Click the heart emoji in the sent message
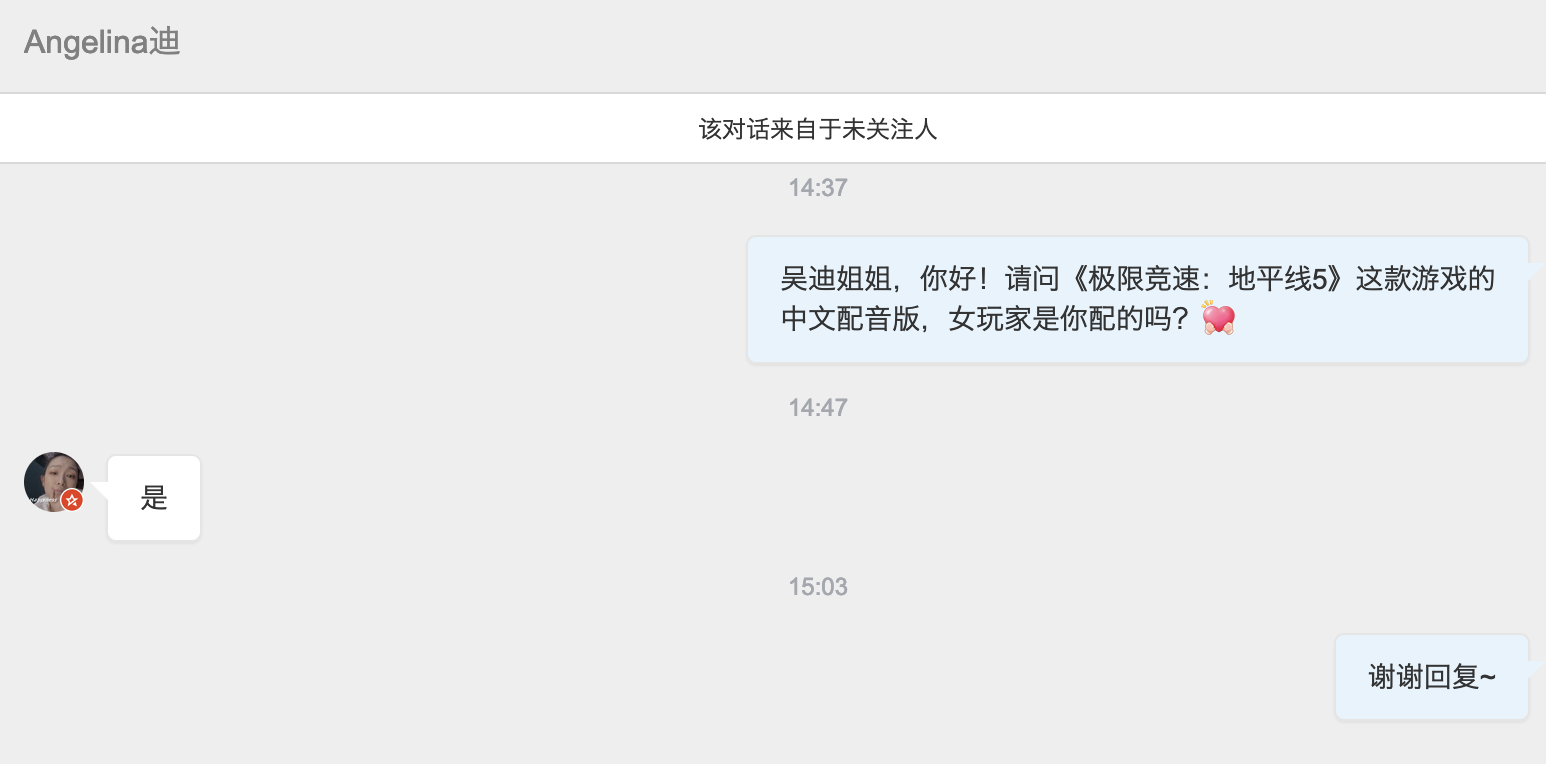The image size is (1546, 764). point(1218,318)
